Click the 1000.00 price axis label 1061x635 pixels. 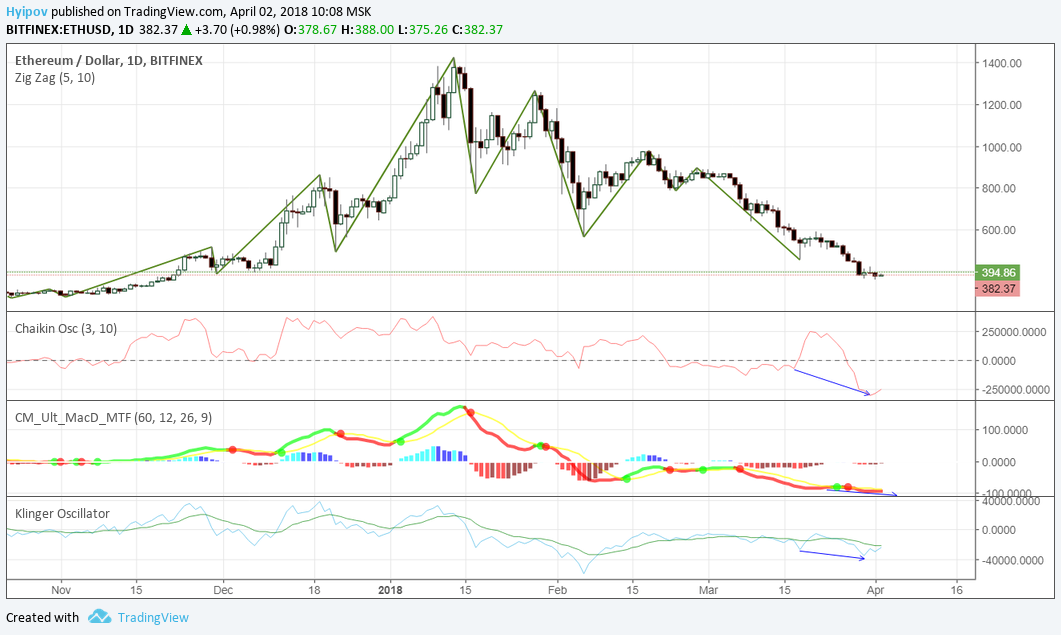click(1002, 147)
